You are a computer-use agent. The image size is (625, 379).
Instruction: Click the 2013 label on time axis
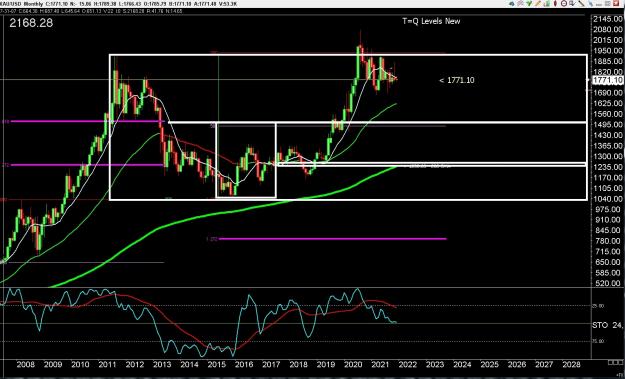[x=162, y=365]
